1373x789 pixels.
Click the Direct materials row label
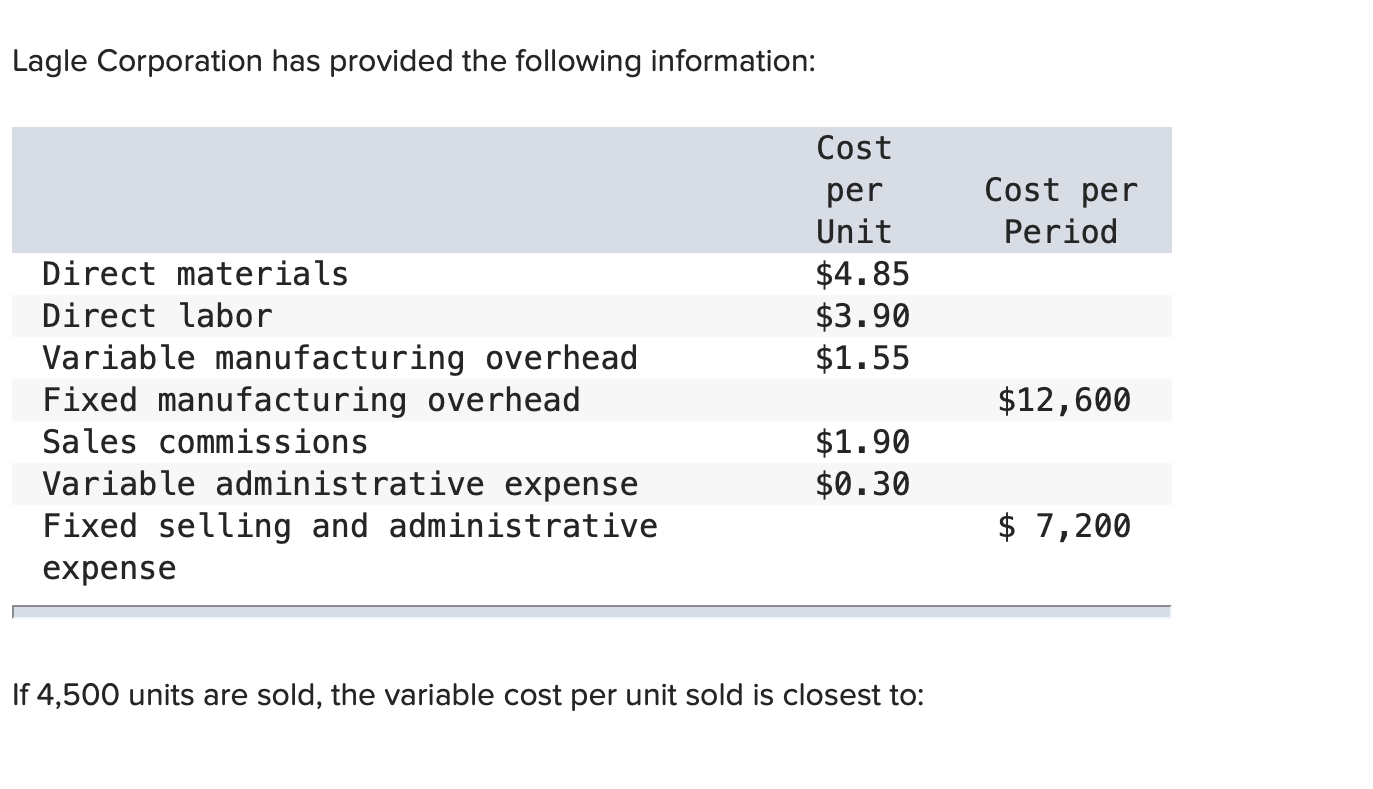[195, 274]
